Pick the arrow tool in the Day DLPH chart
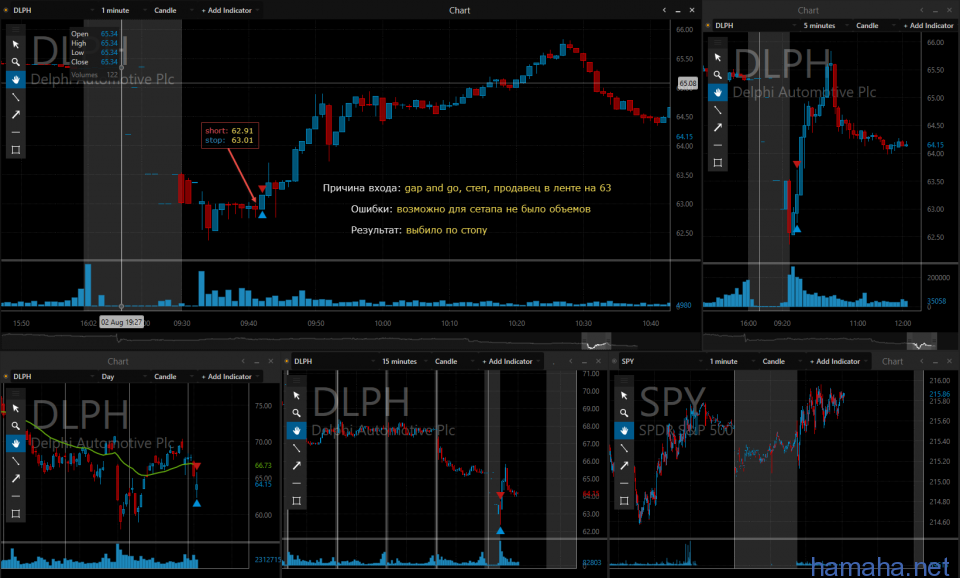960x578 pixels. pos(16,478)
